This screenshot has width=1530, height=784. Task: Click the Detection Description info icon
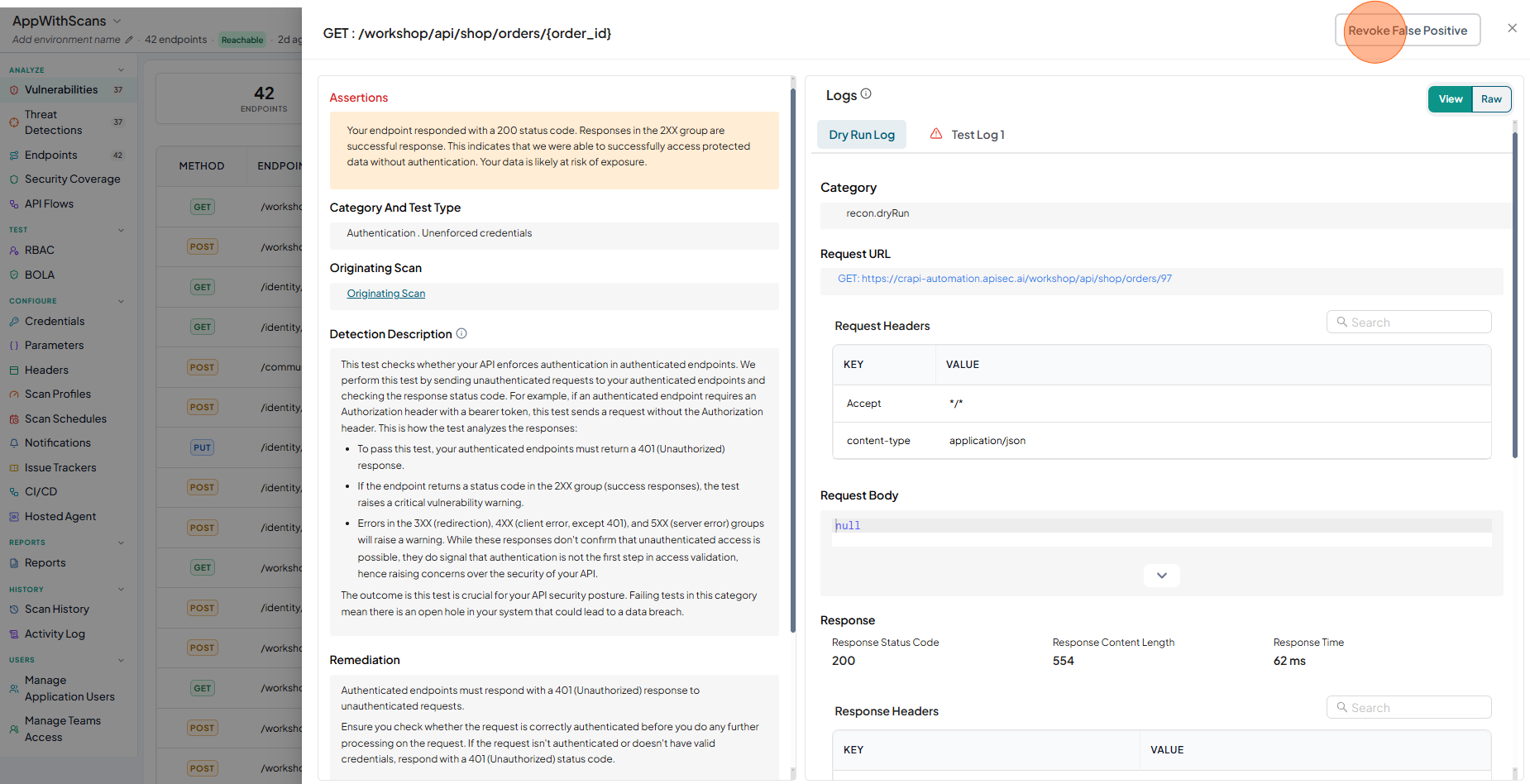pyautogui.click(x=461, y=333)
